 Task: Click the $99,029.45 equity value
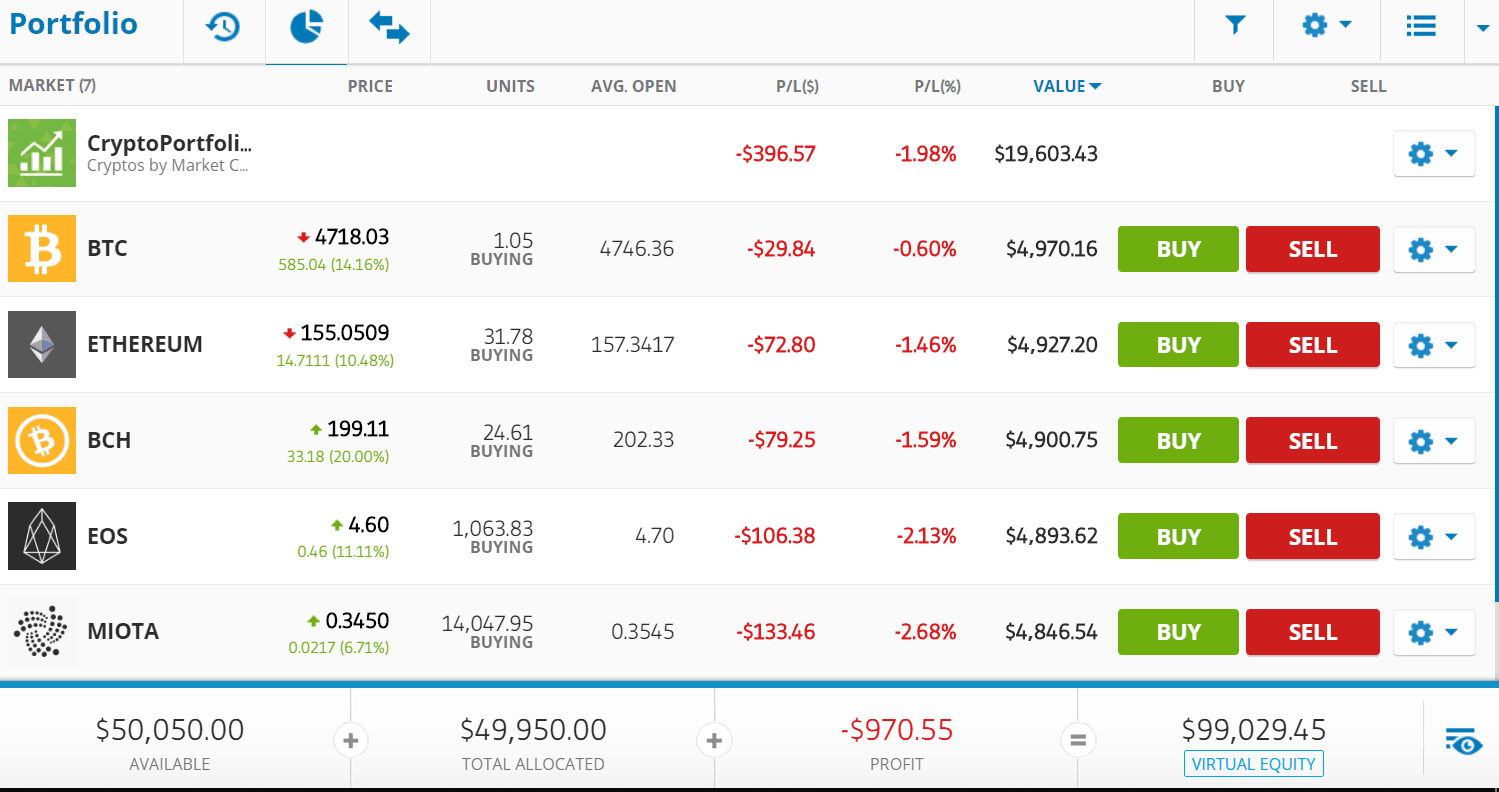pos(1254,729)
